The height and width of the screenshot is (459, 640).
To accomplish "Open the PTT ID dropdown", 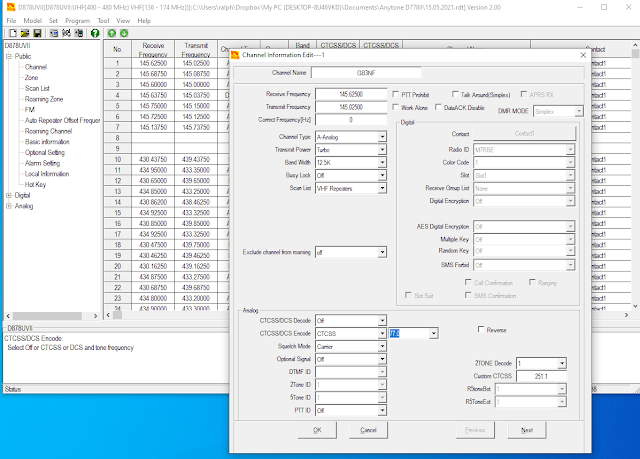I will point(382,410).
